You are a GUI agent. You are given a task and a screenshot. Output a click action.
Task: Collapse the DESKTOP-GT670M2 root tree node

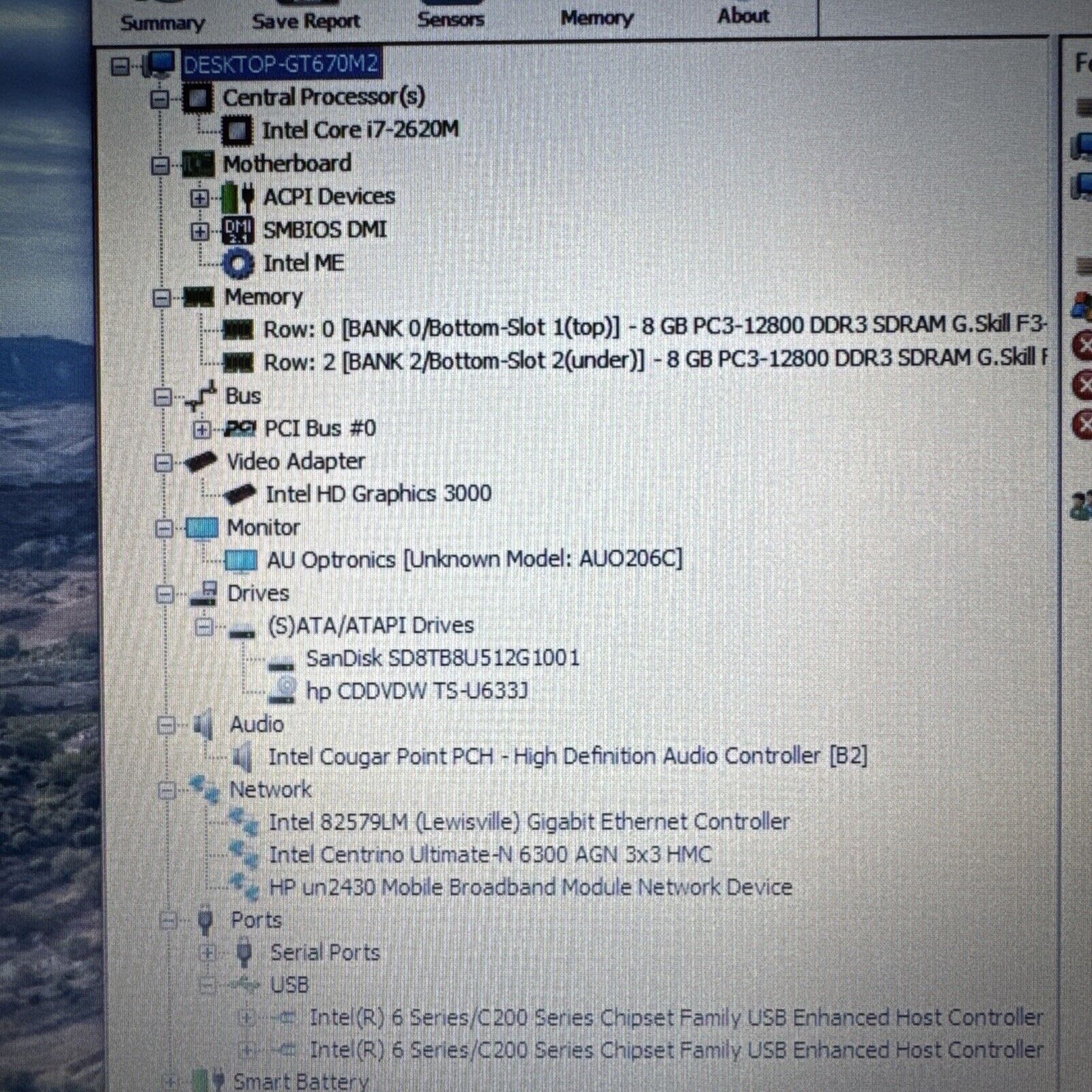[120, 66]
